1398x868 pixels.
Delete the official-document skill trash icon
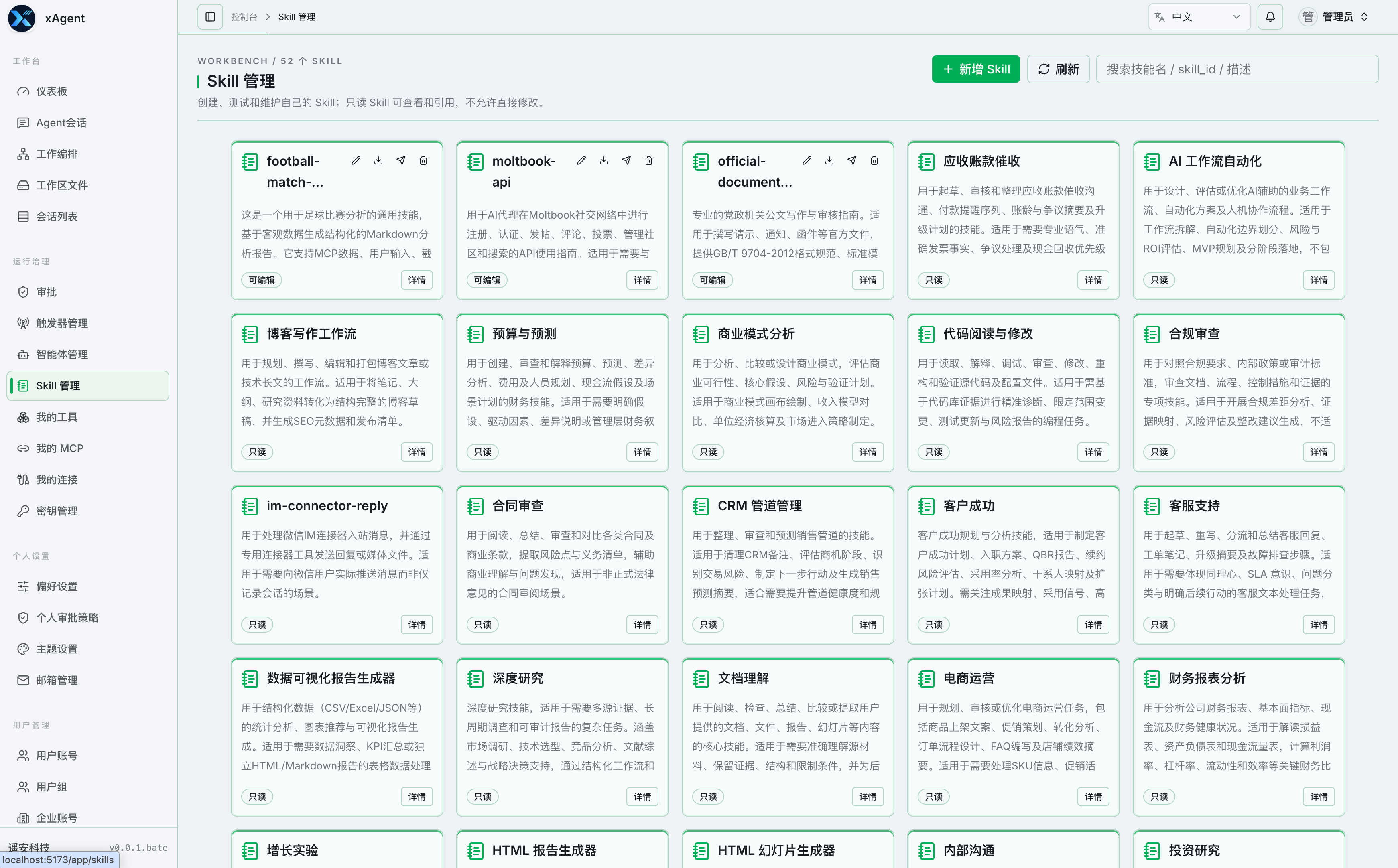[874, 161]
